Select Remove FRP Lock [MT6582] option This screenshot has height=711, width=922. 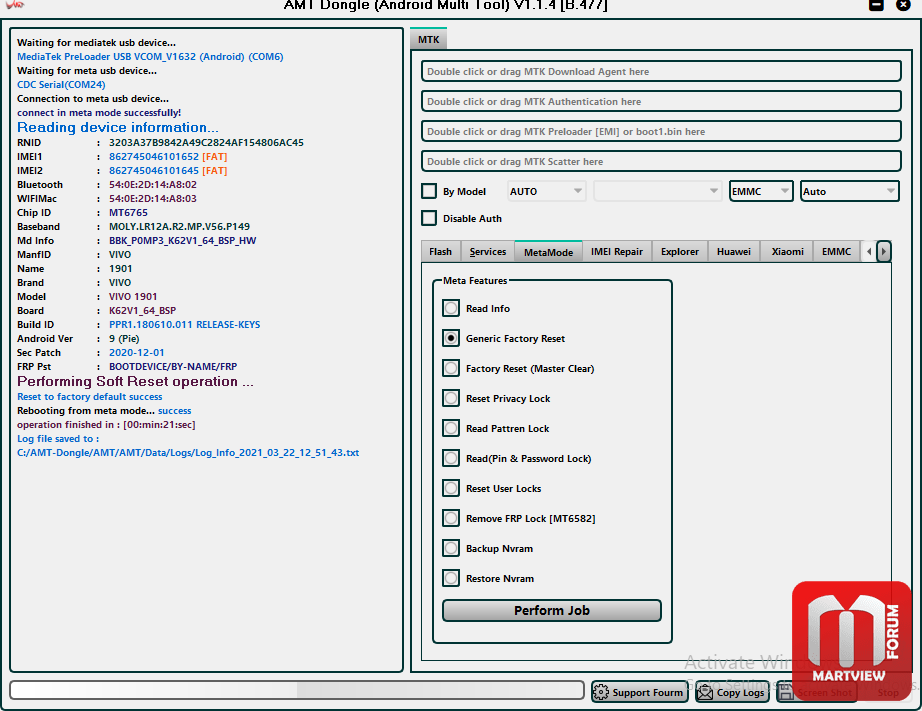pos(451,518)
